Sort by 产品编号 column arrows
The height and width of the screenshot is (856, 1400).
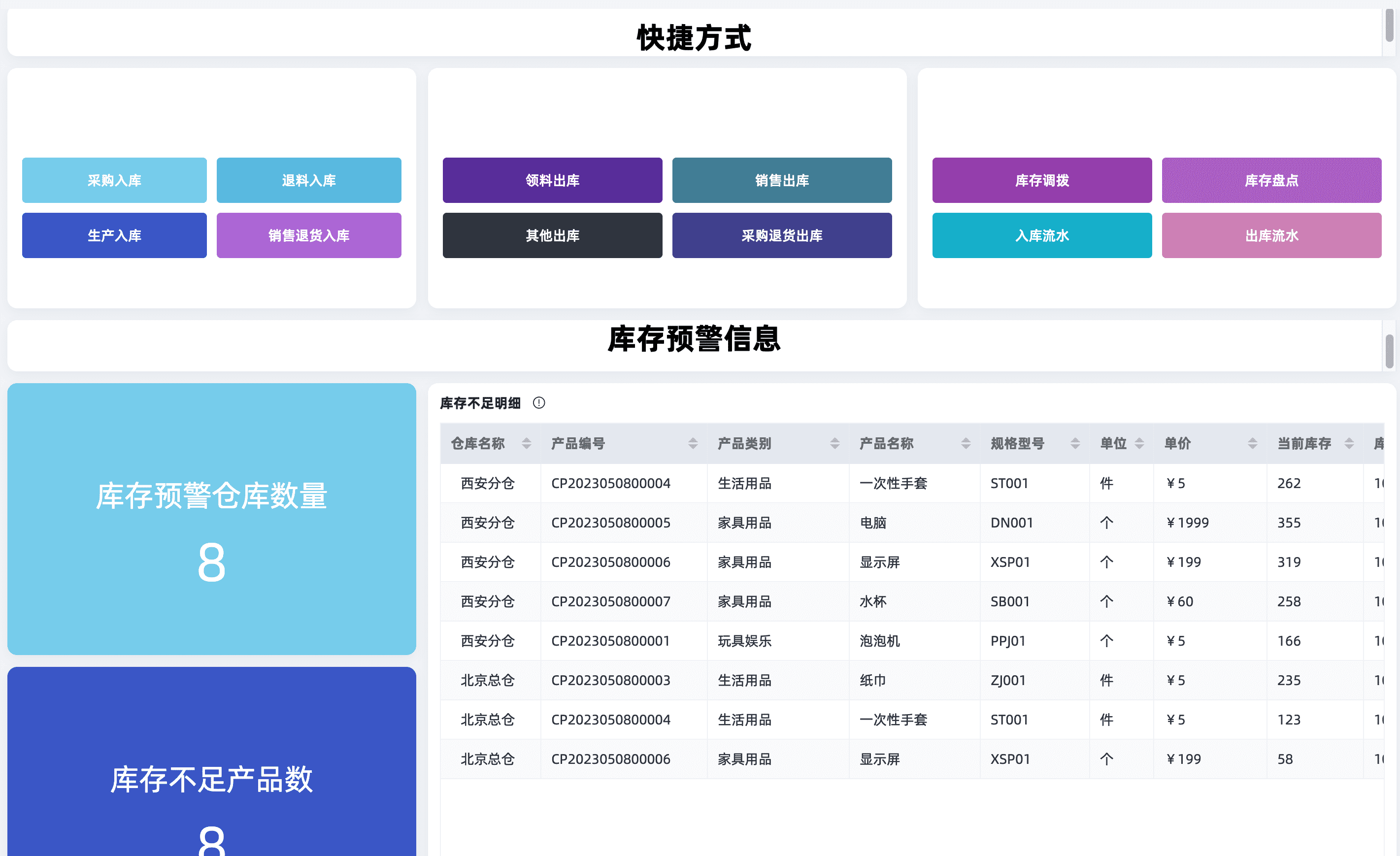pyautogui.click(x=693, y=444)
